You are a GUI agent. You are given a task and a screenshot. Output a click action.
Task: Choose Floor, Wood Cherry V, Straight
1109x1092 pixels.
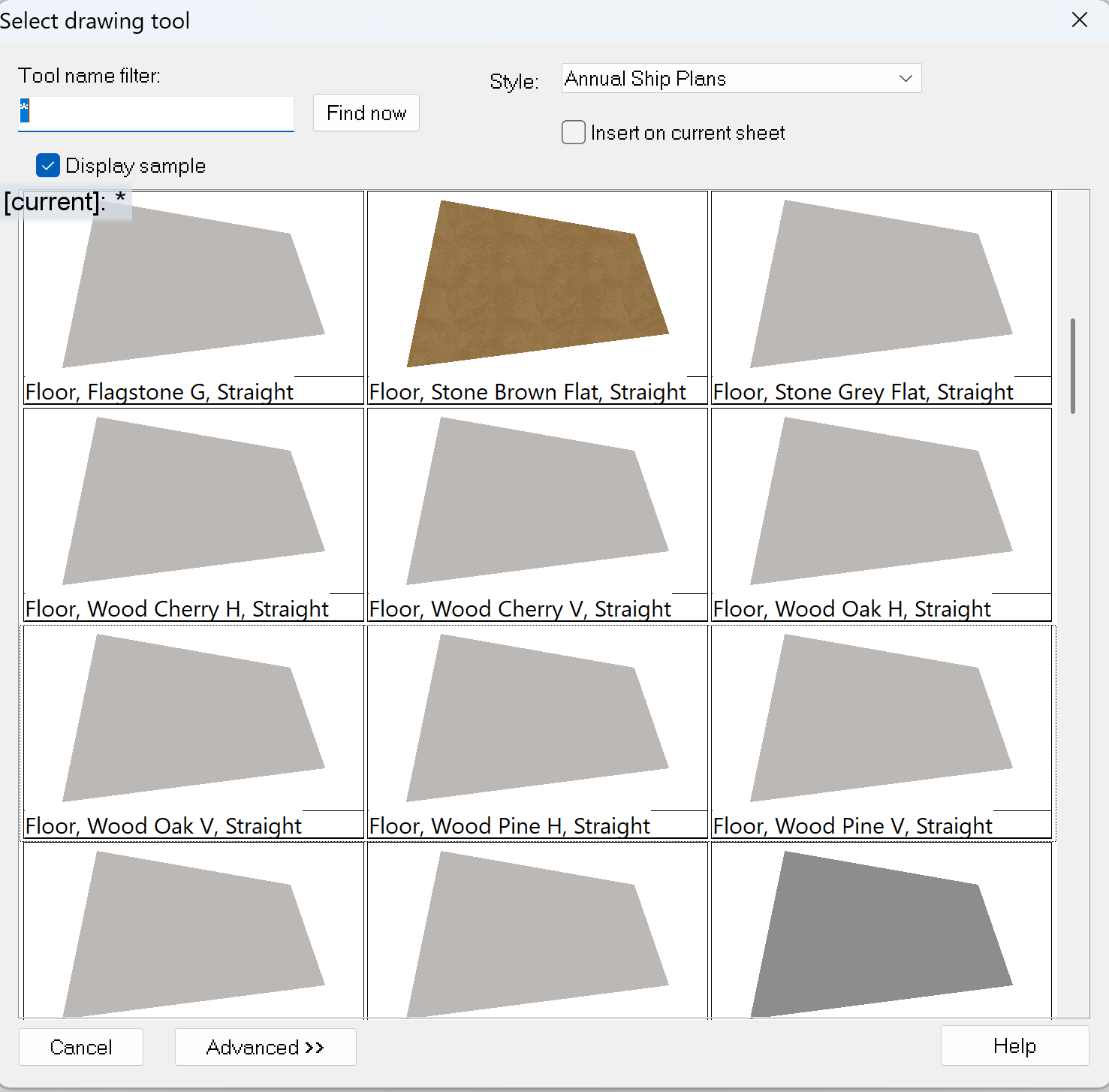click(x=537, y=514)
